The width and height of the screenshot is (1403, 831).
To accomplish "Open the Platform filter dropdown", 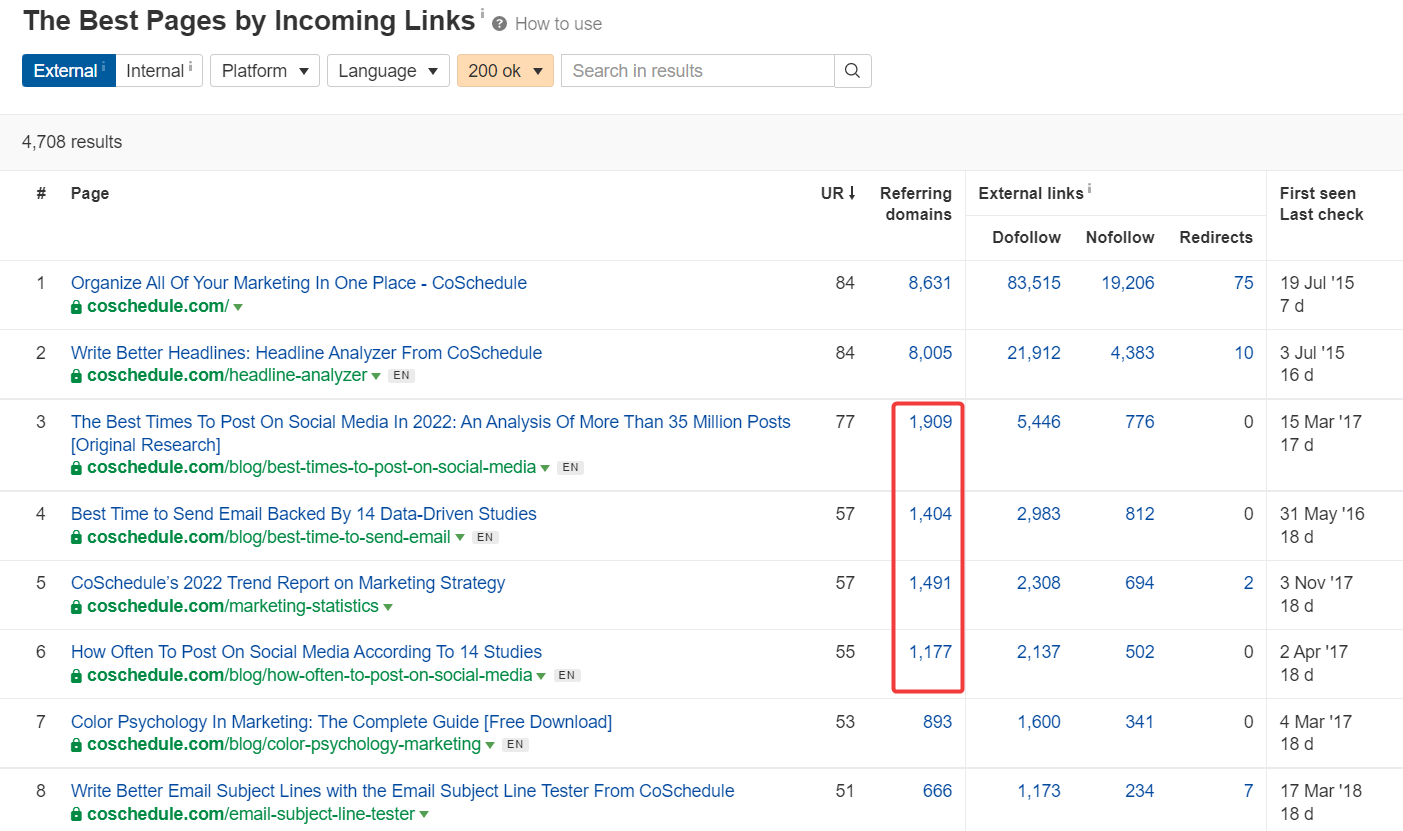I will pos(264,71).
